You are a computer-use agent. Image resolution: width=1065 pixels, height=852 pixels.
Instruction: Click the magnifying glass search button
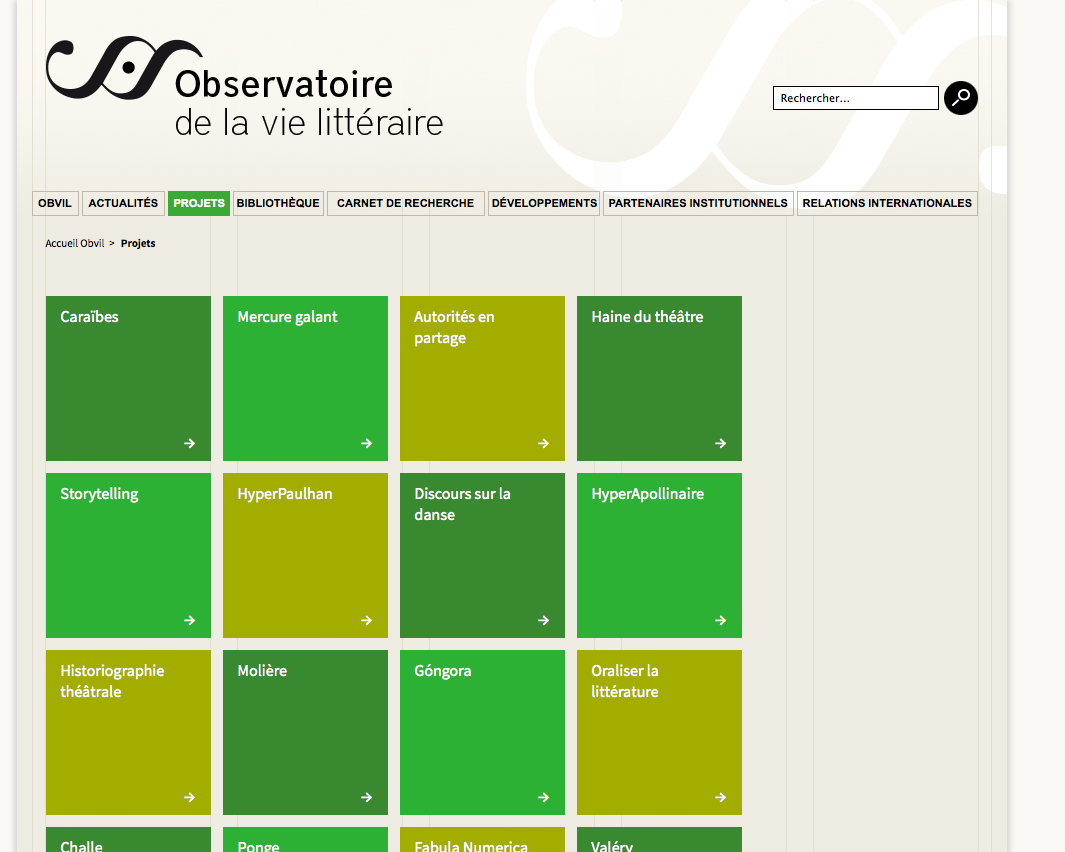(x=960, y=98)
